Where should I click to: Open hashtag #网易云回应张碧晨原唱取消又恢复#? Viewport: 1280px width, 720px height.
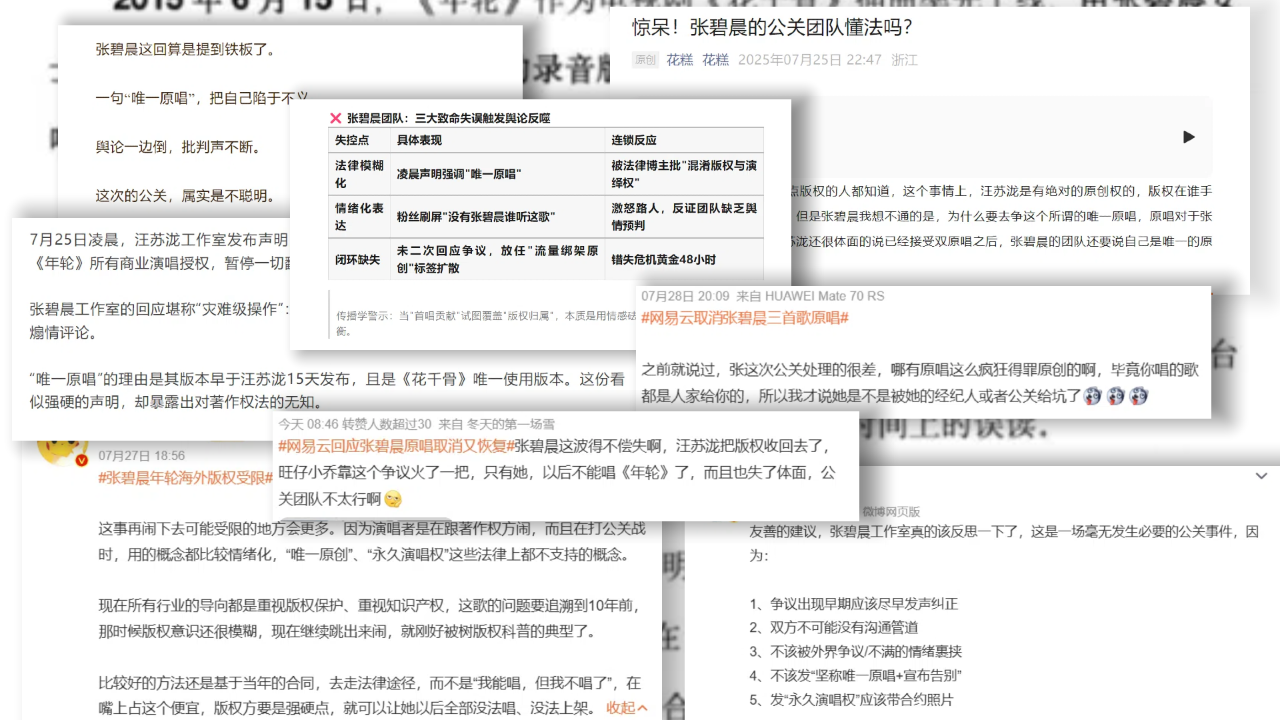[x=396, y=446]
